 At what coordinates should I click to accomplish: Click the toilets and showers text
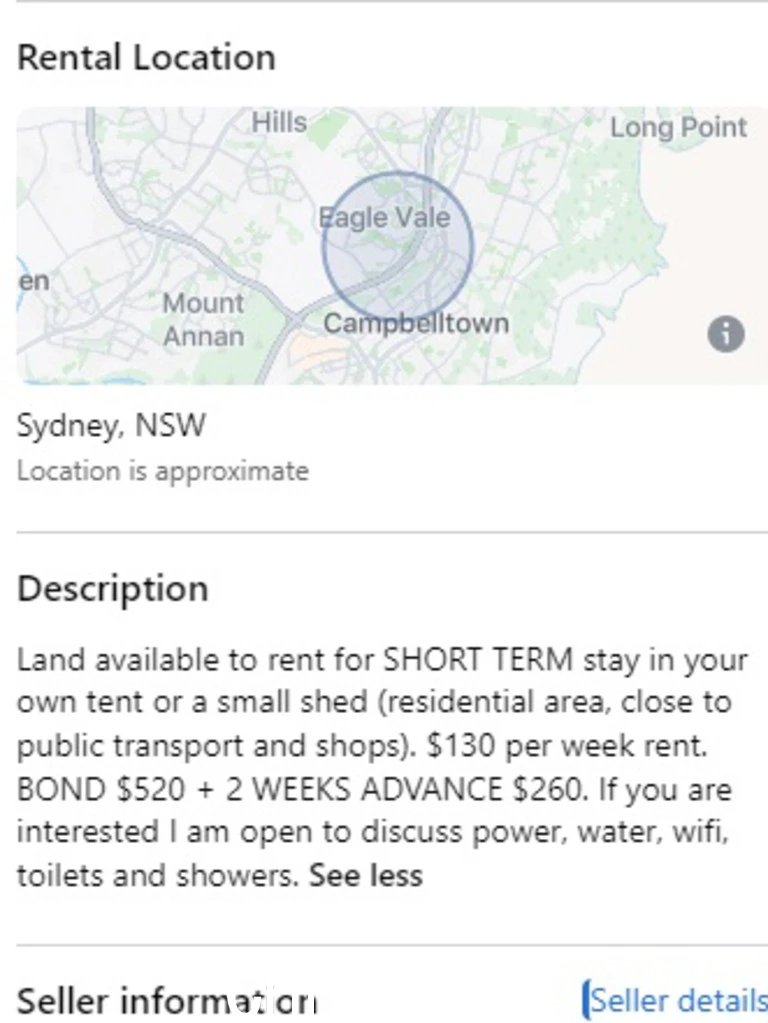[157, 875]
